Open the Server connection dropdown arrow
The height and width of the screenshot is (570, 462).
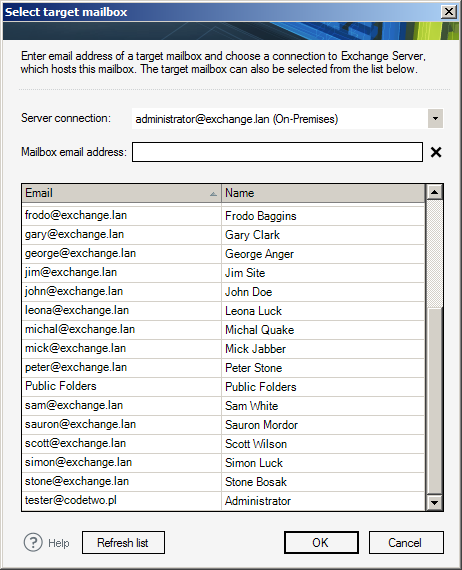pos(435,119)
